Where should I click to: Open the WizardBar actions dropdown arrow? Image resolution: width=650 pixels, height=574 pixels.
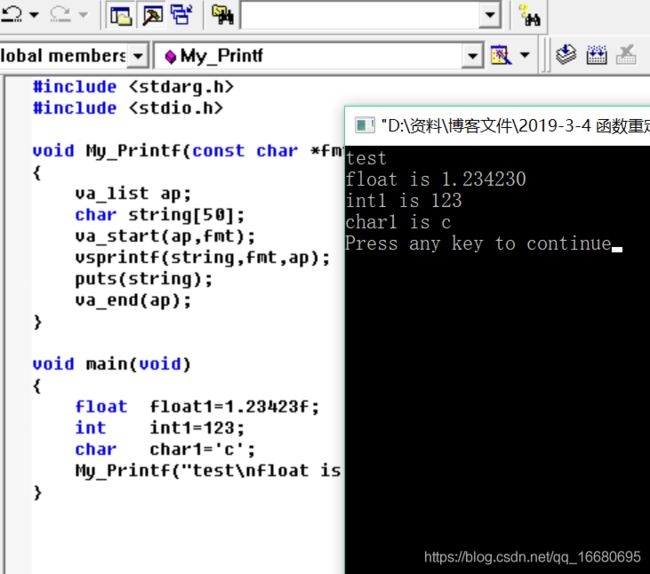tap(525, 55)
